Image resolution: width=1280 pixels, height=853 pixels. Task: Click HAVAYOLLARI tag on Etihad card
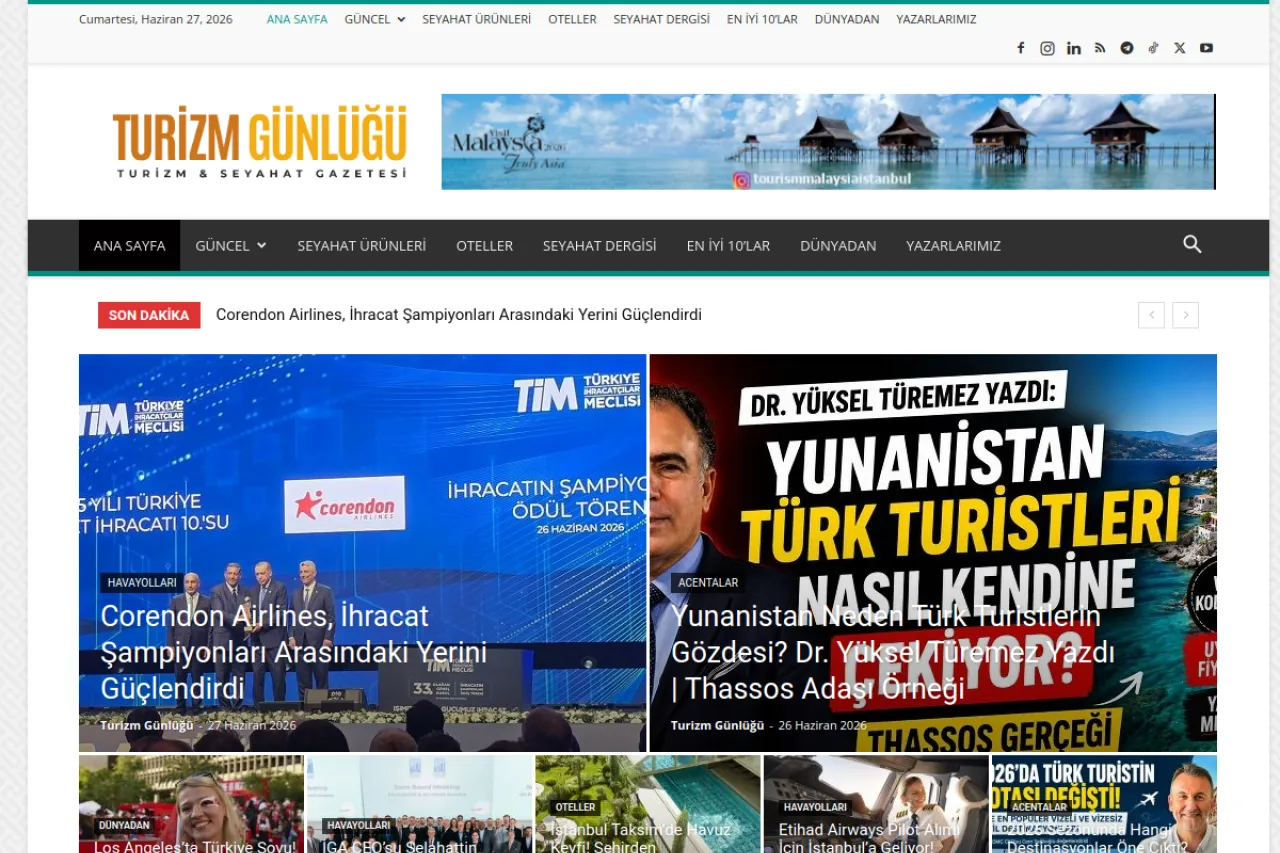coord(815,807)
